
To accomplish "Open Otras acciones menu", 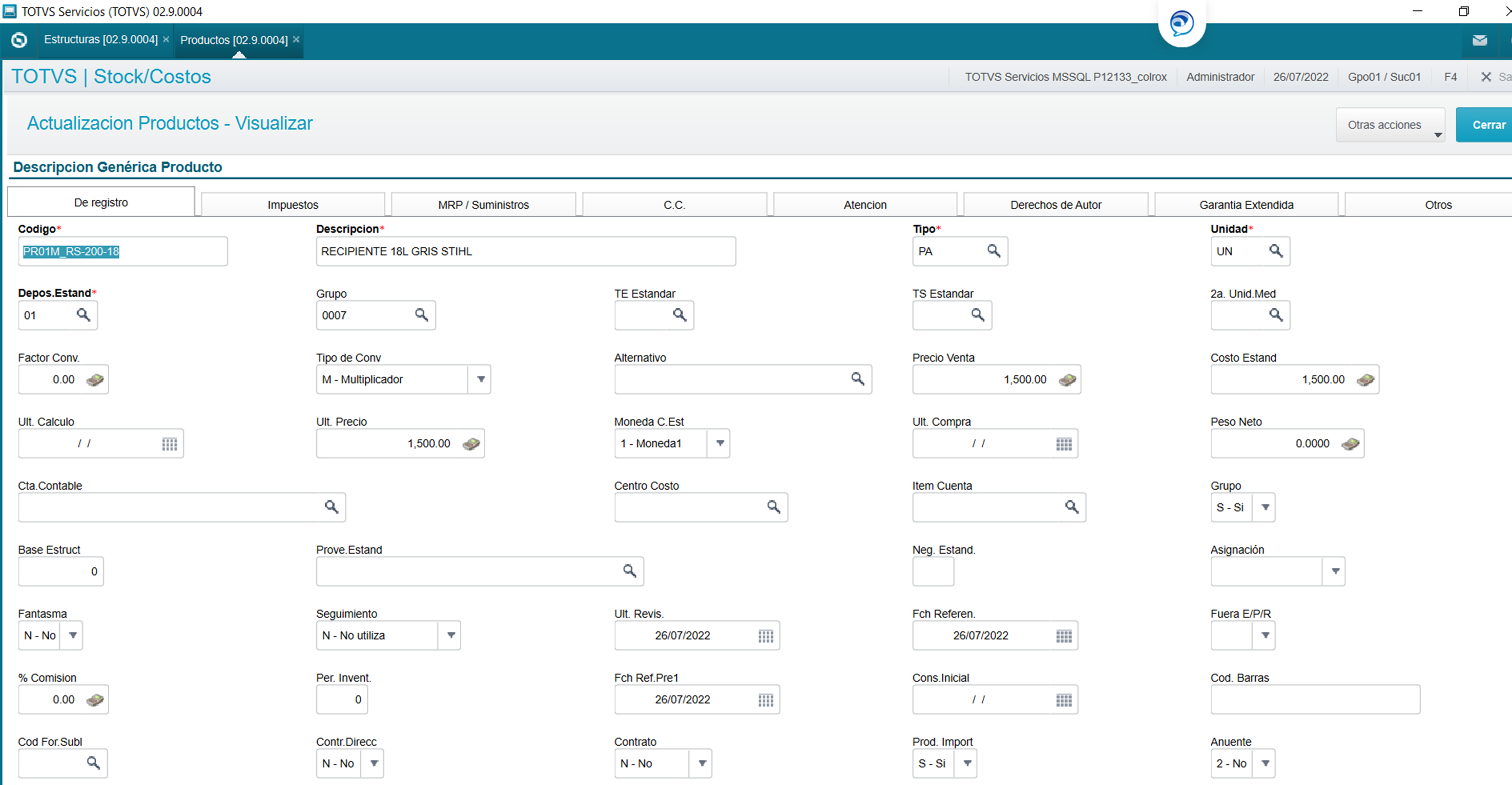I will (1391, 125).
